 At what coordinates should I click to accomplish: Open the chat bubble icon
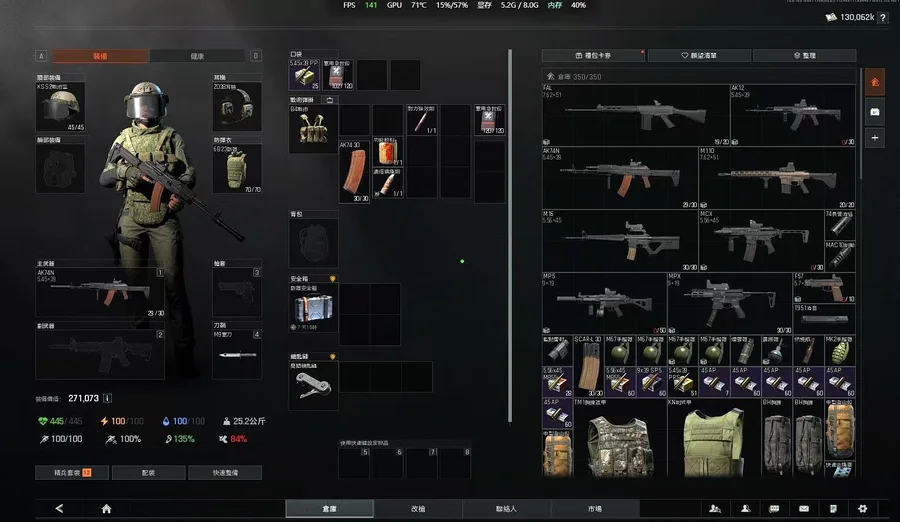click(774, 508)
